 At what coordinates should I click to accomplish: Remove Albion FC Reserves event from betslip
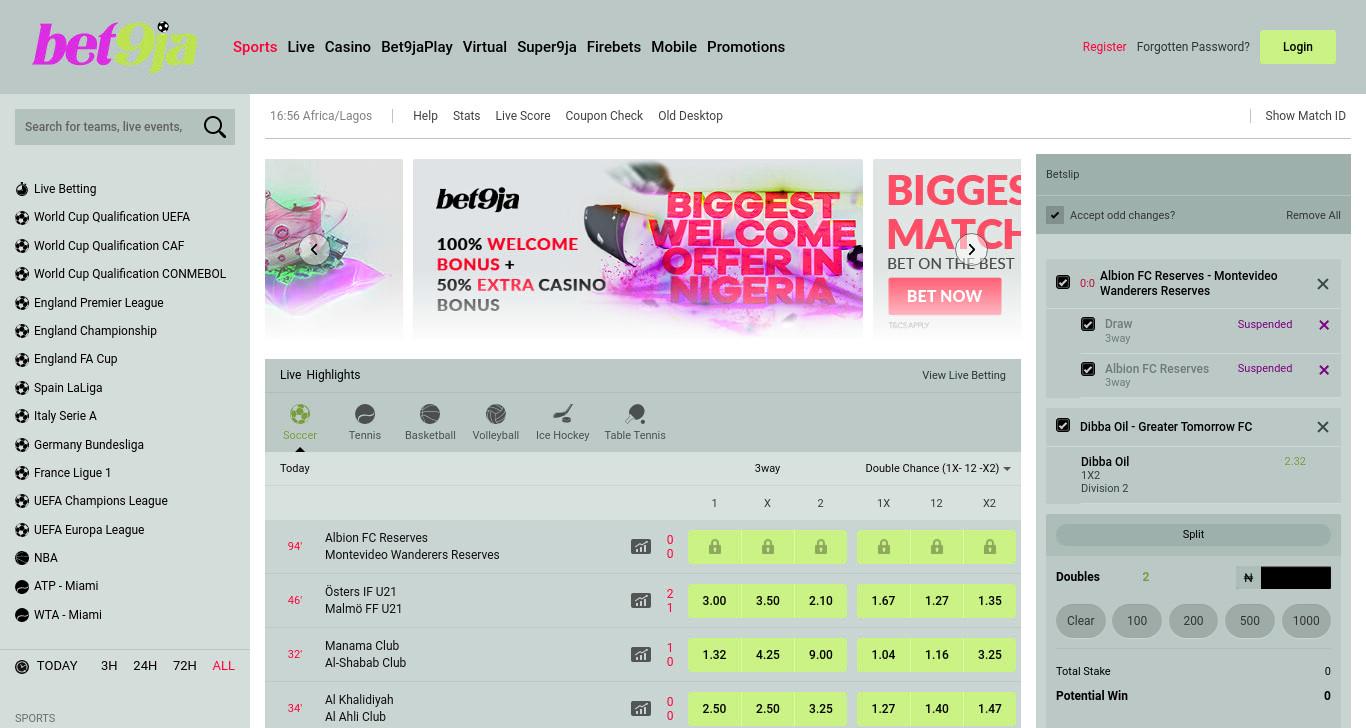(x=1323, y=284)
